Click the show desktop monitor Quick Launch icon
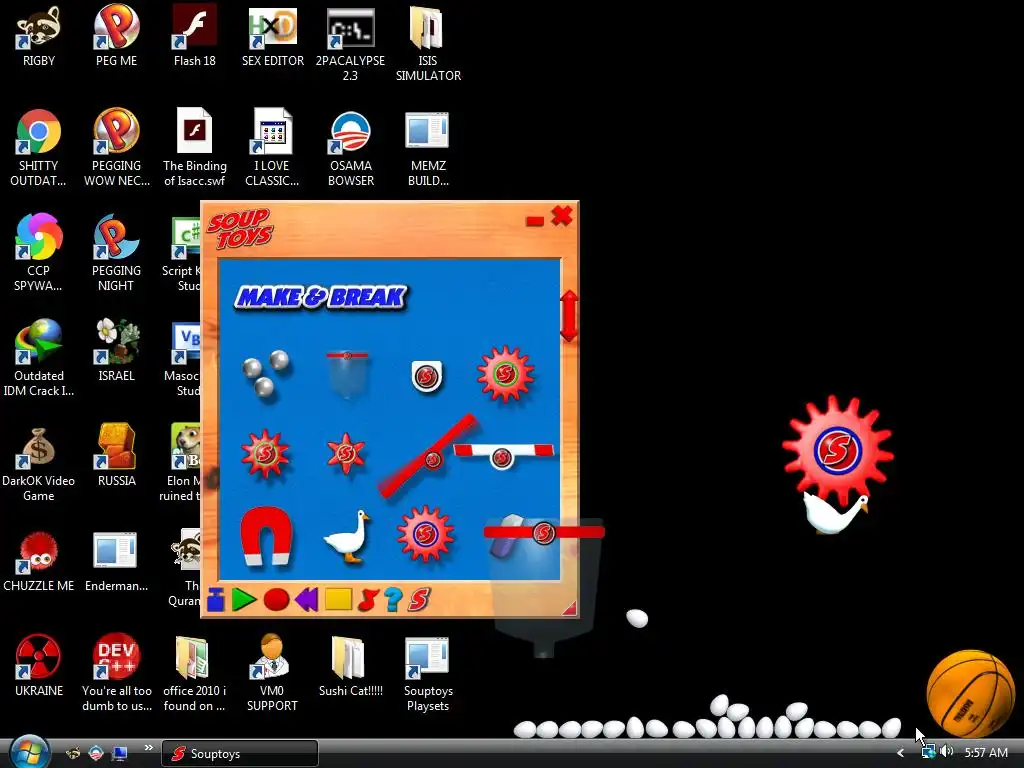 [x=120, y=753]
